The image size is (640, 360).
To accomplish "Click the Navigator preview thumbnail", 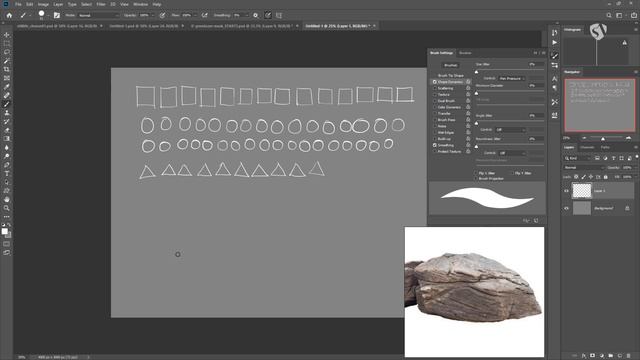I will 600,105.
